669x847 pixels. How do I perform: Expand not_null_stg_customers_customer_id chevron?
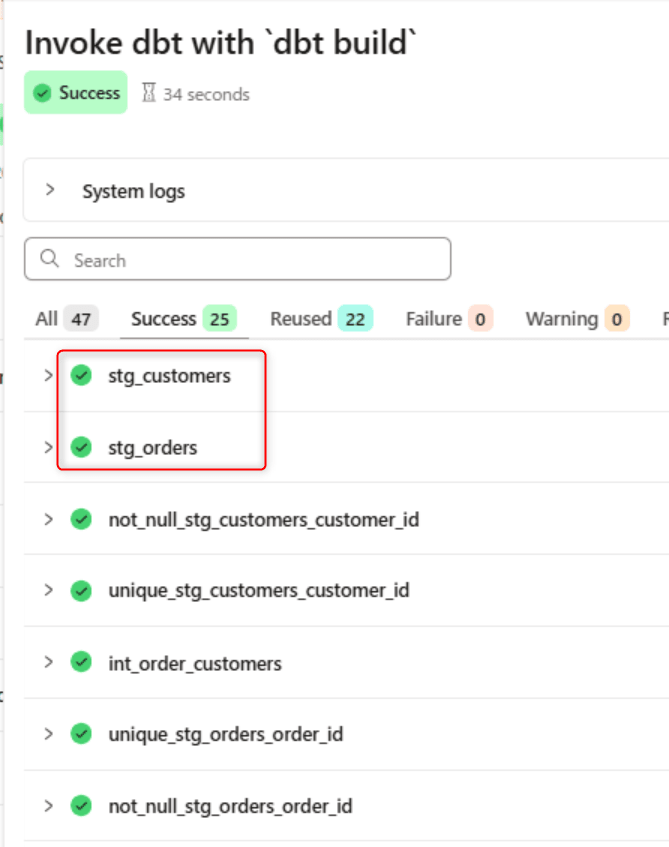coord(49,519)
